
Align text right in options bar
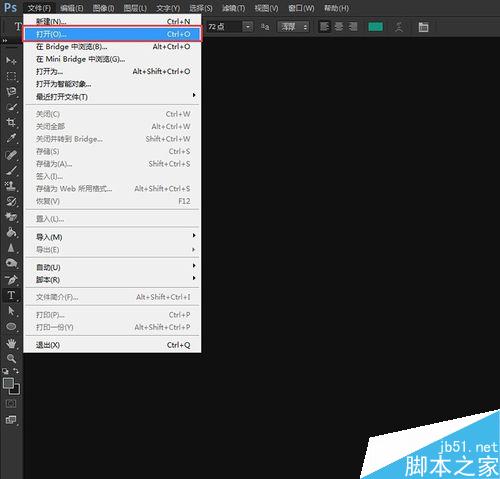click(353, 27)
